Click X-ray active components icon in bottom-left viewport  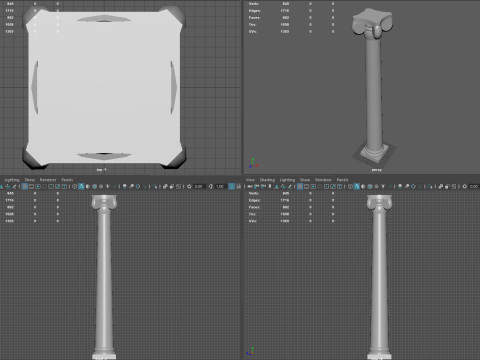(172, 187)
